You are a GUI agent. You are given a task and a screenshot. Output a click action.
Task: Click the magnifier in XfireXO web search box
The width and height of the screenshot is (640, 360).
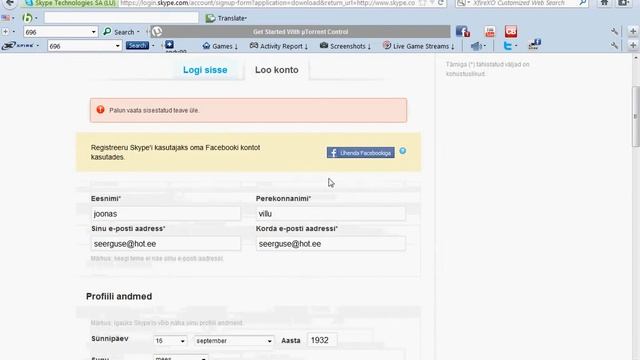click(x=583, y=3)
